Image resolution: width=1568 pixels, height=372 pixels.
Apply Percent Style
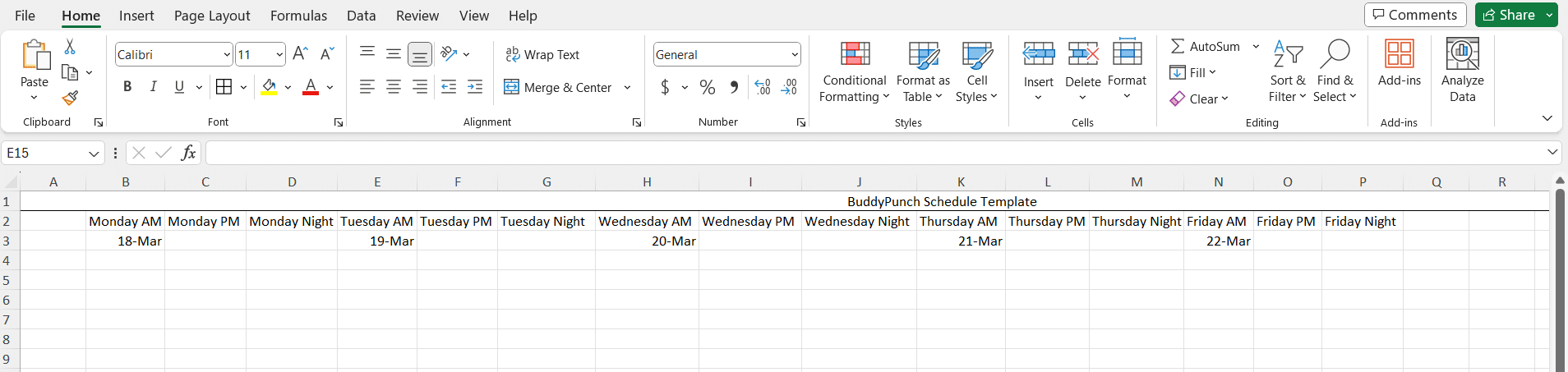(708, 87)
